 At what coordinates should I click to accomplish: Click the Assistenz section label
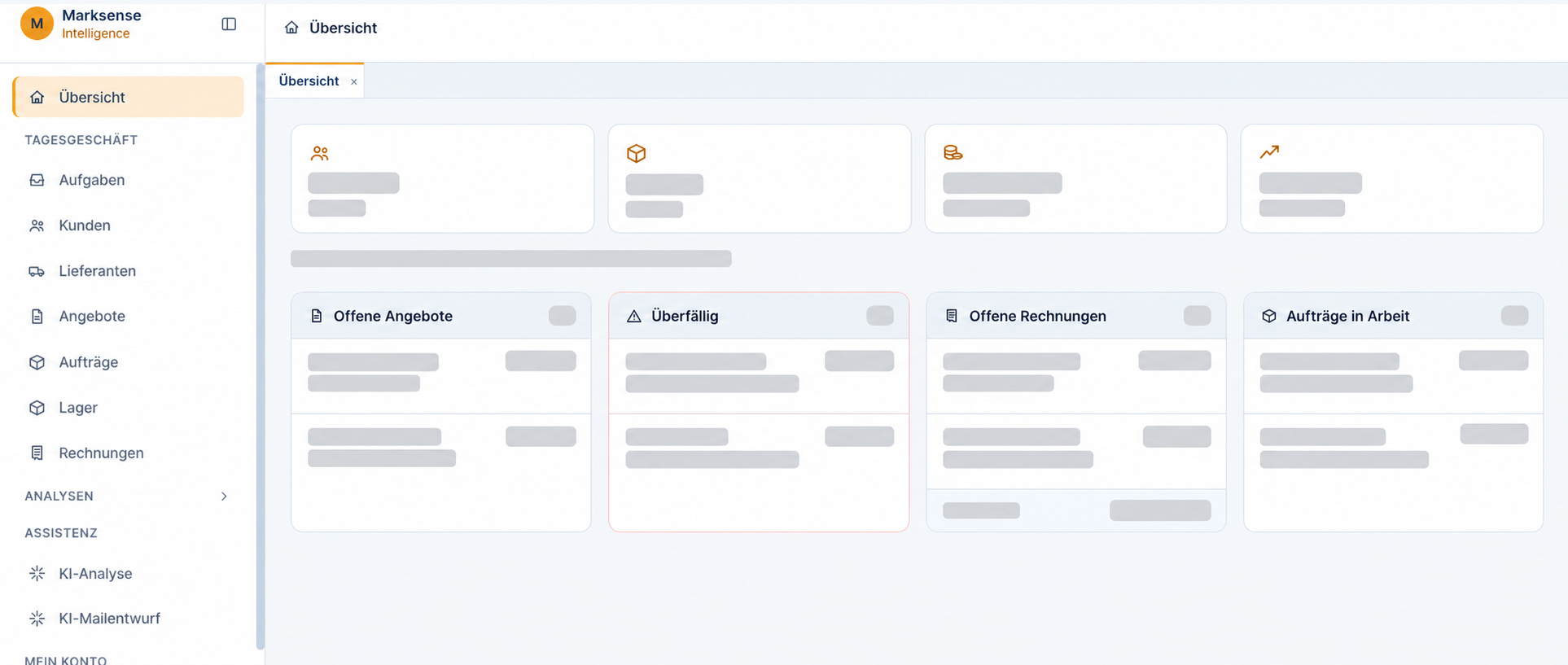point(61,533)
